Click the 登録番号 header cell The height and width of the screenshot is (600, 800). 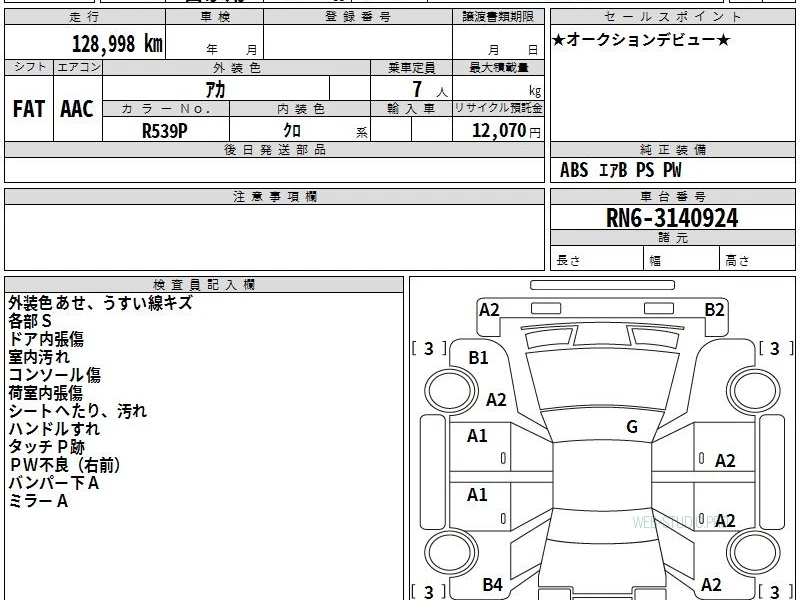358,17
